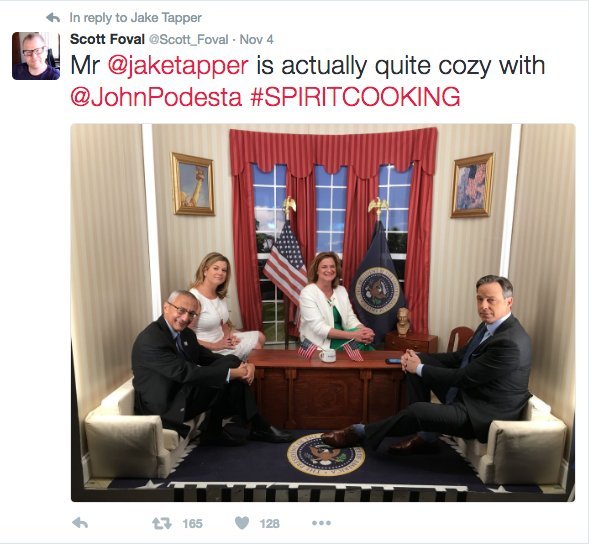Open Scott Foval's profile avatar
592x544 pixels.
click(36, 56)
